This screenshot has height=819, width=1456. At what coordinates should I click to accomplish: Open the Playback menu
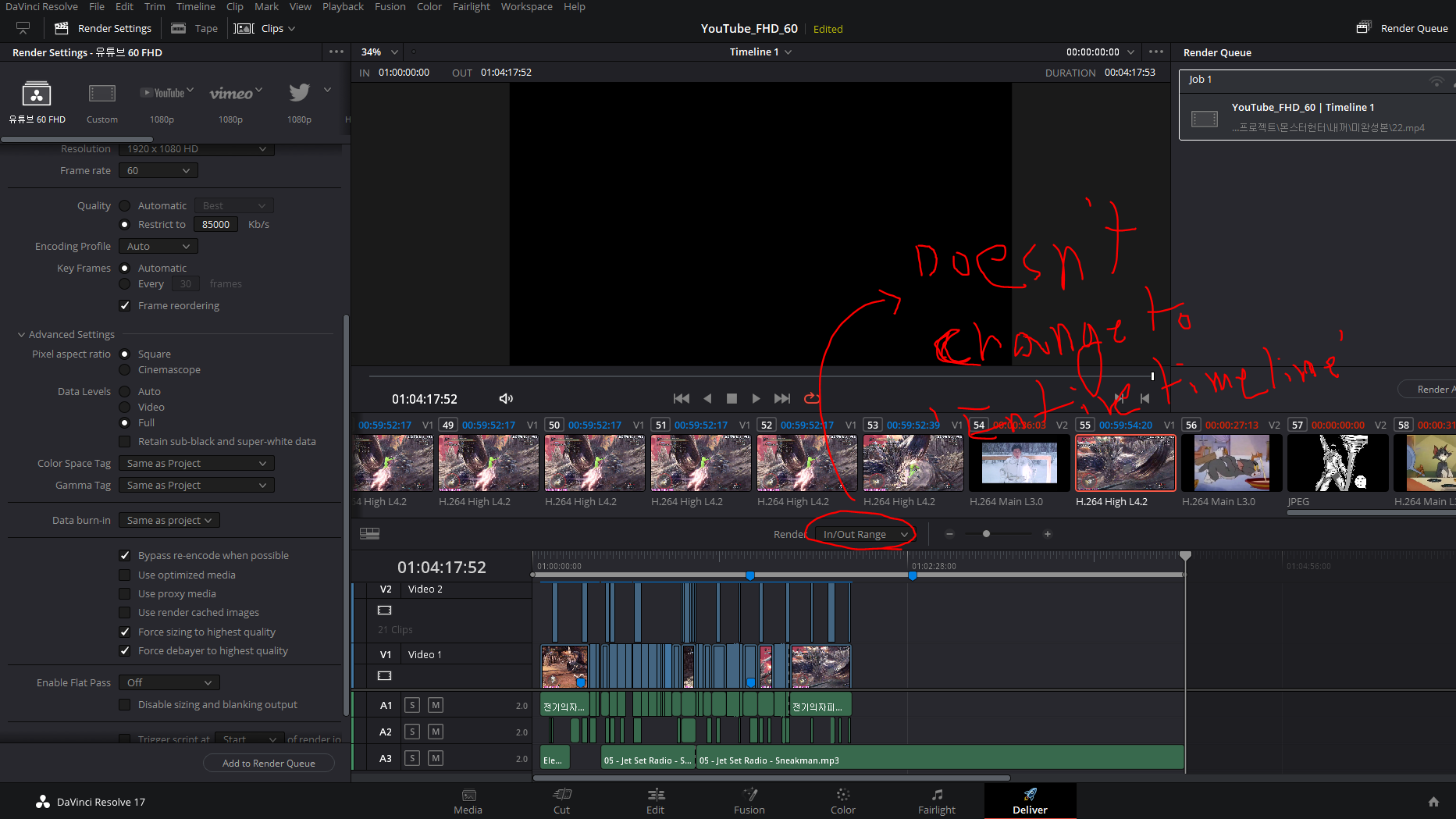pos(343,6)
